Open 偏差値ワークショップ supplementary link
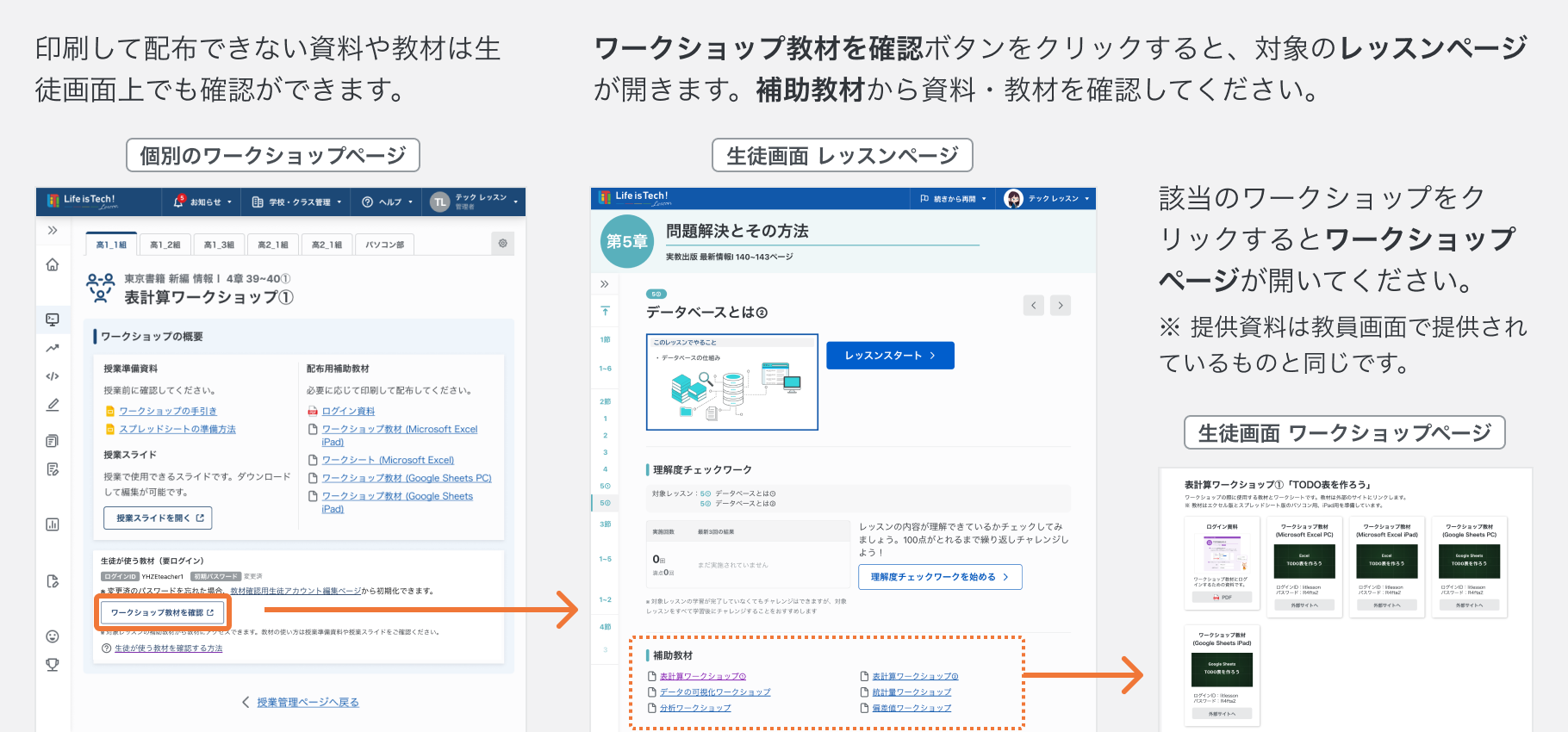The image size is (1568, 732). coord(912,708)
